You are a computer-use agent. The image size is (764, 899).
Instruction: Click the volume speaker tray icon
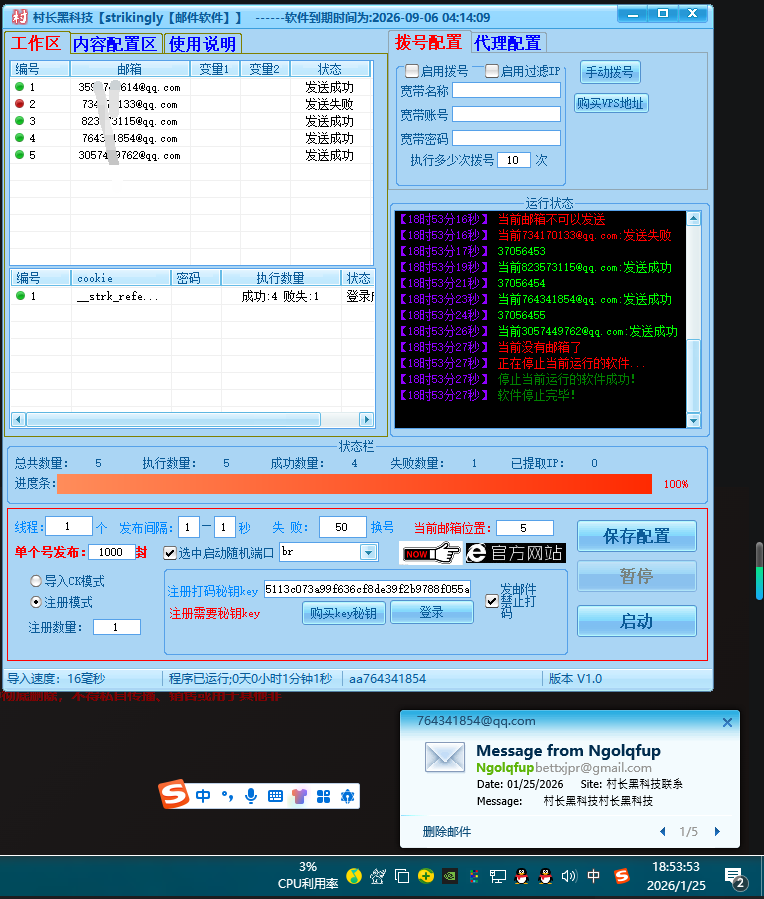coord(569,876)
